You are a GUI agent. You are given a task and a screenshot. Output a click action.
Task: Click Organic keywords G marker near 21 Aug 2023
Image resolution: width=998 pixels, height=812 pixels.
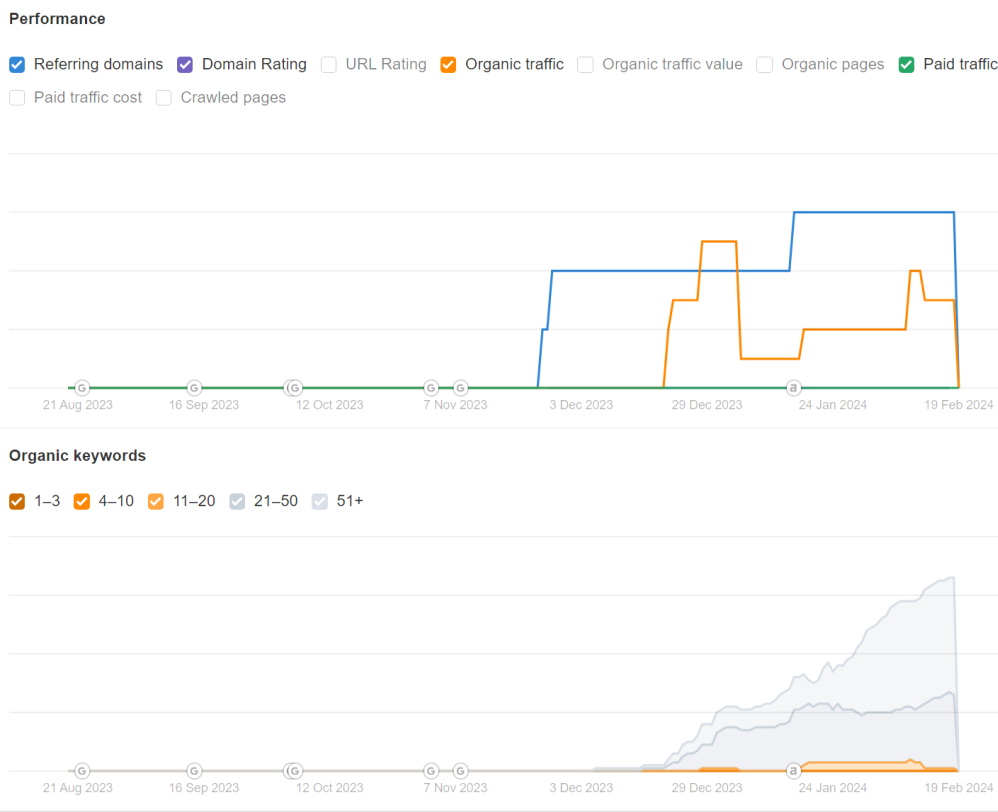[82, 771]
